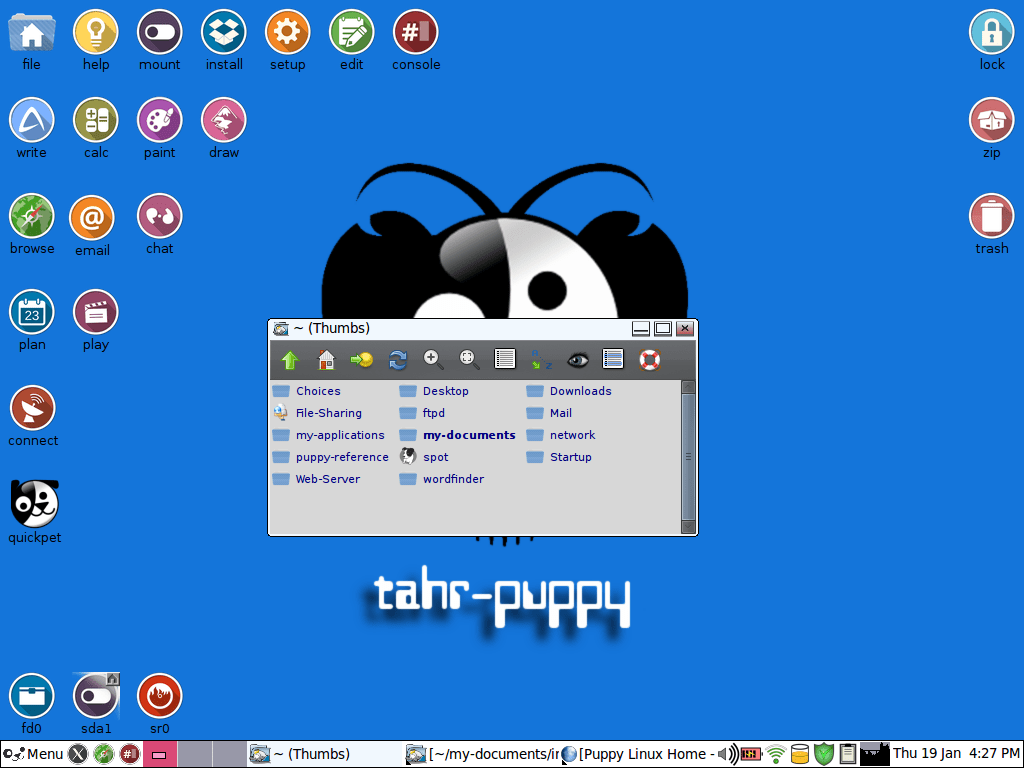This screenshot has height=768, width=1024.
Task: Click the lock desktop icon
Action: (x=991, y=40)
